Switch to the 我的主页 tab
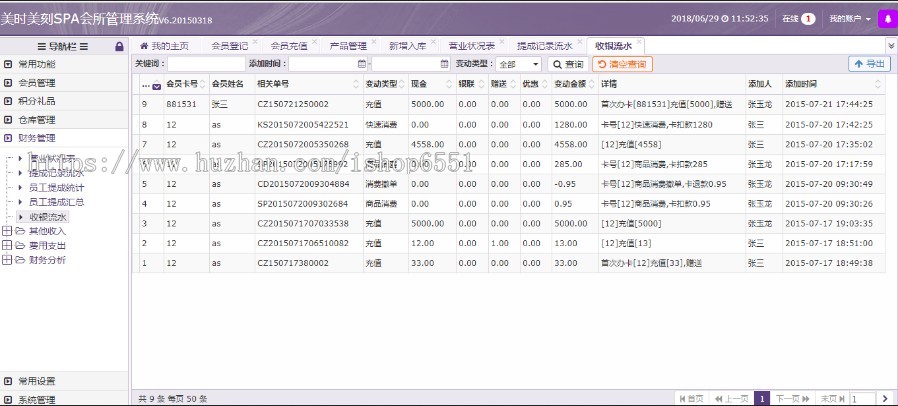 (164, 46)
